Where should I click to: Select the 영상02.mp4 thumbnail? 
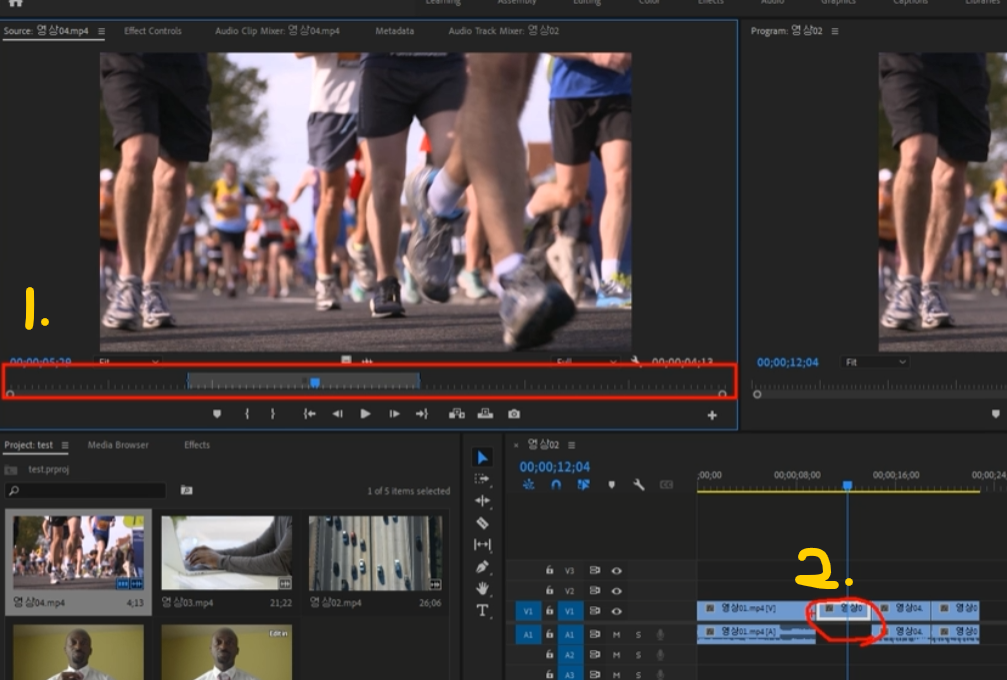coord(375,553)
